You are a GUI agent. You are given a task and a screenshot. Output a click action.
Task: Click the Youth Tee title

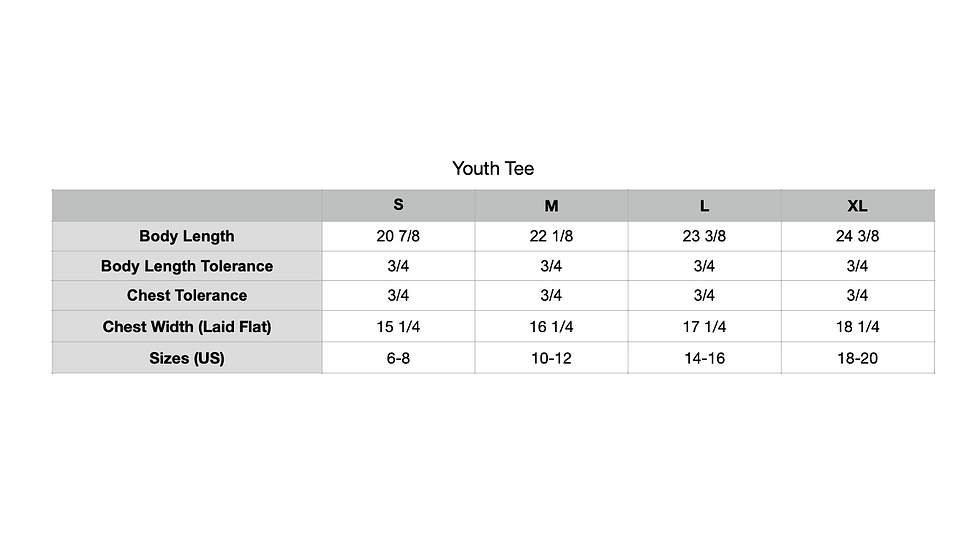(493, 169)
